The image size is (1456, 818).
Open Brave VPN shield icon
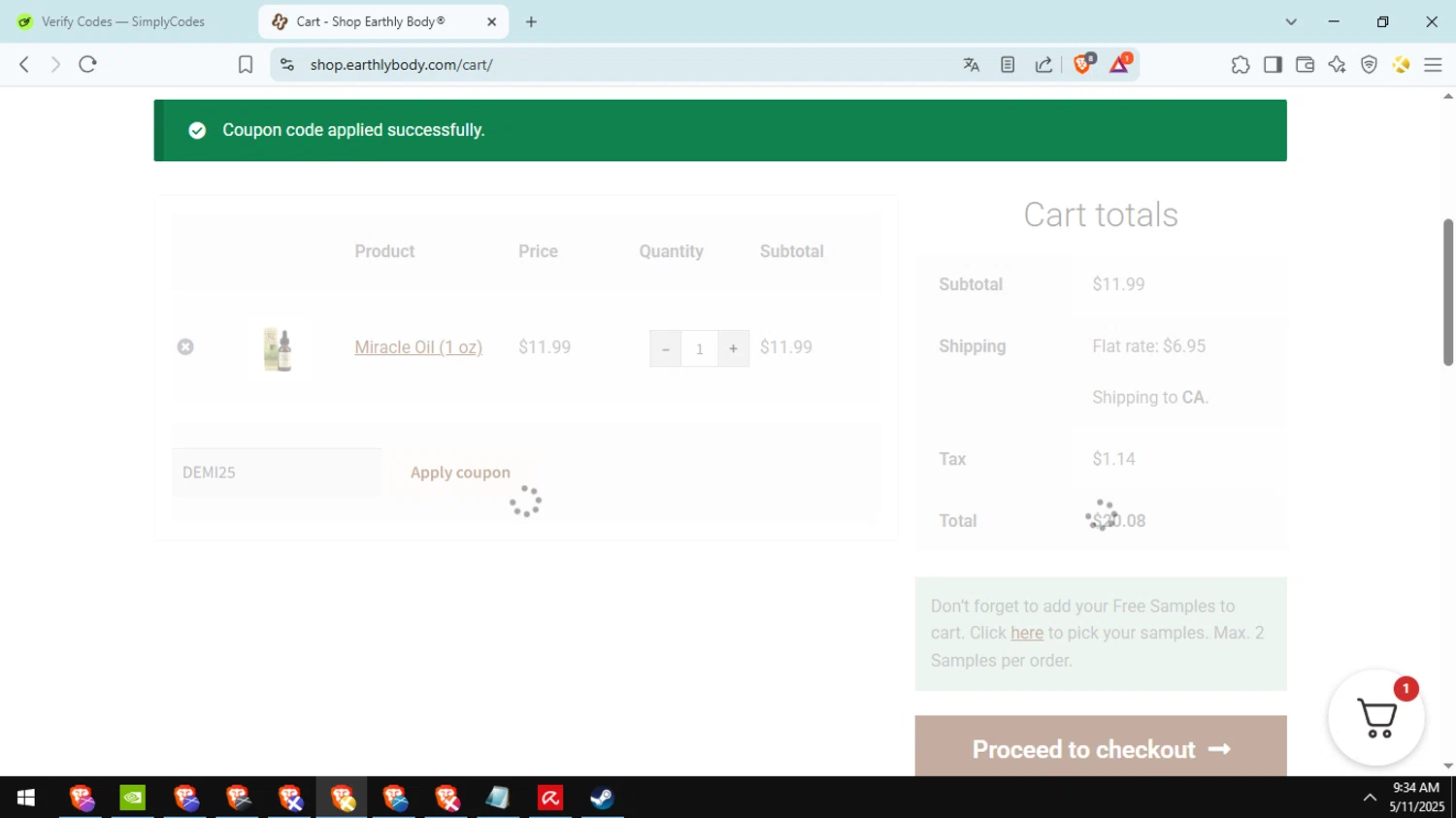(1369, 65)
